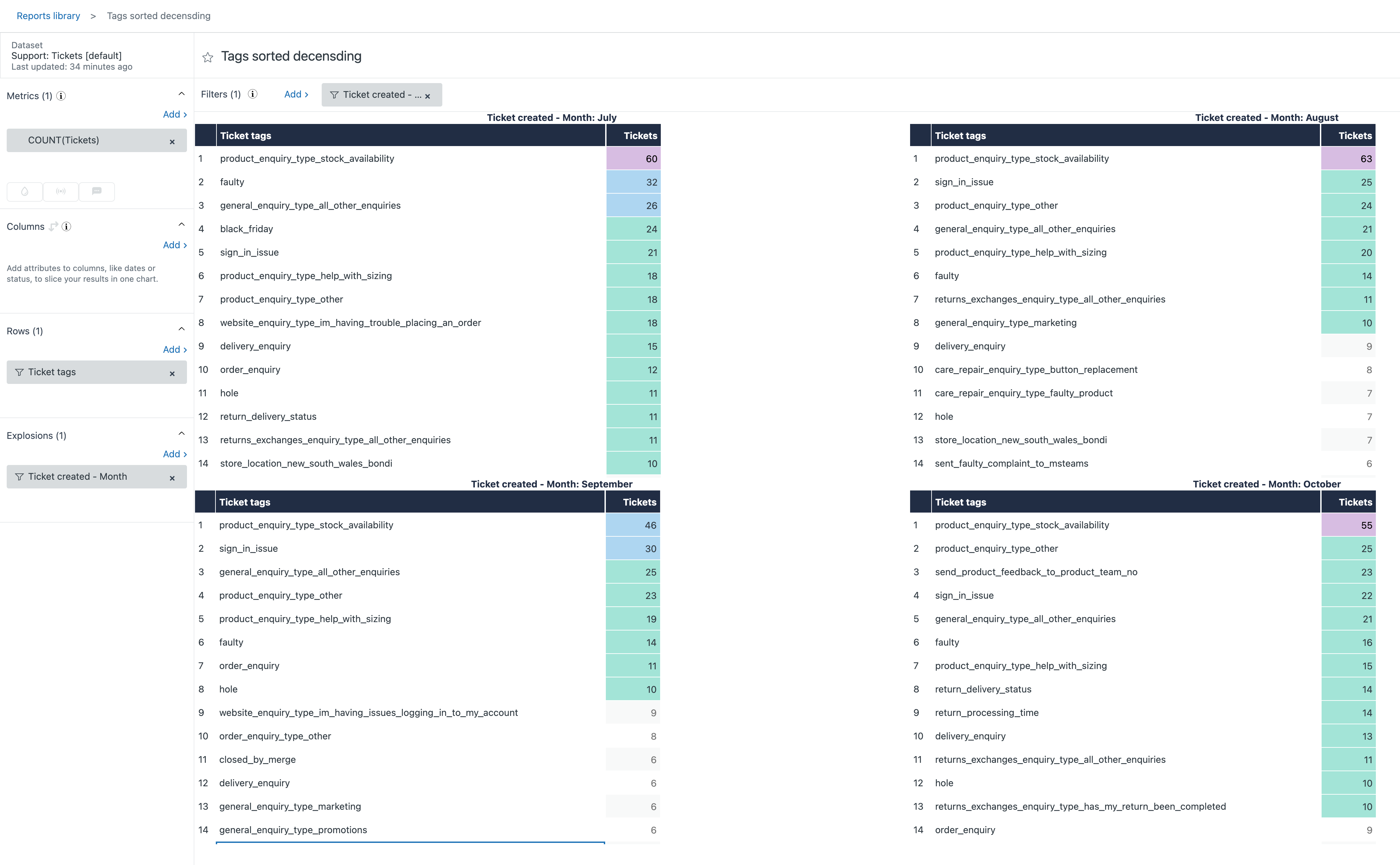Sort October table by Ticket tags header
Image resolution: width=1400 pixels, height=865 pixels.
point(1125,502)
